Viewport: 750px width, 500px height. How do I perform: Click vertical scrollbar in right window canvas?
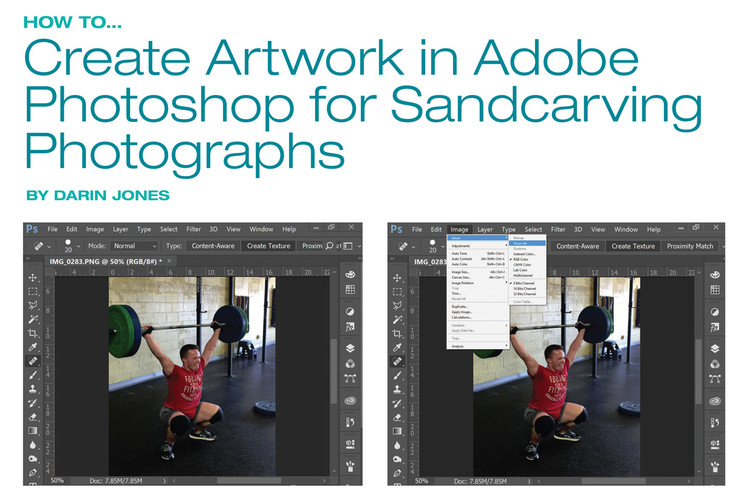(698, 372)
